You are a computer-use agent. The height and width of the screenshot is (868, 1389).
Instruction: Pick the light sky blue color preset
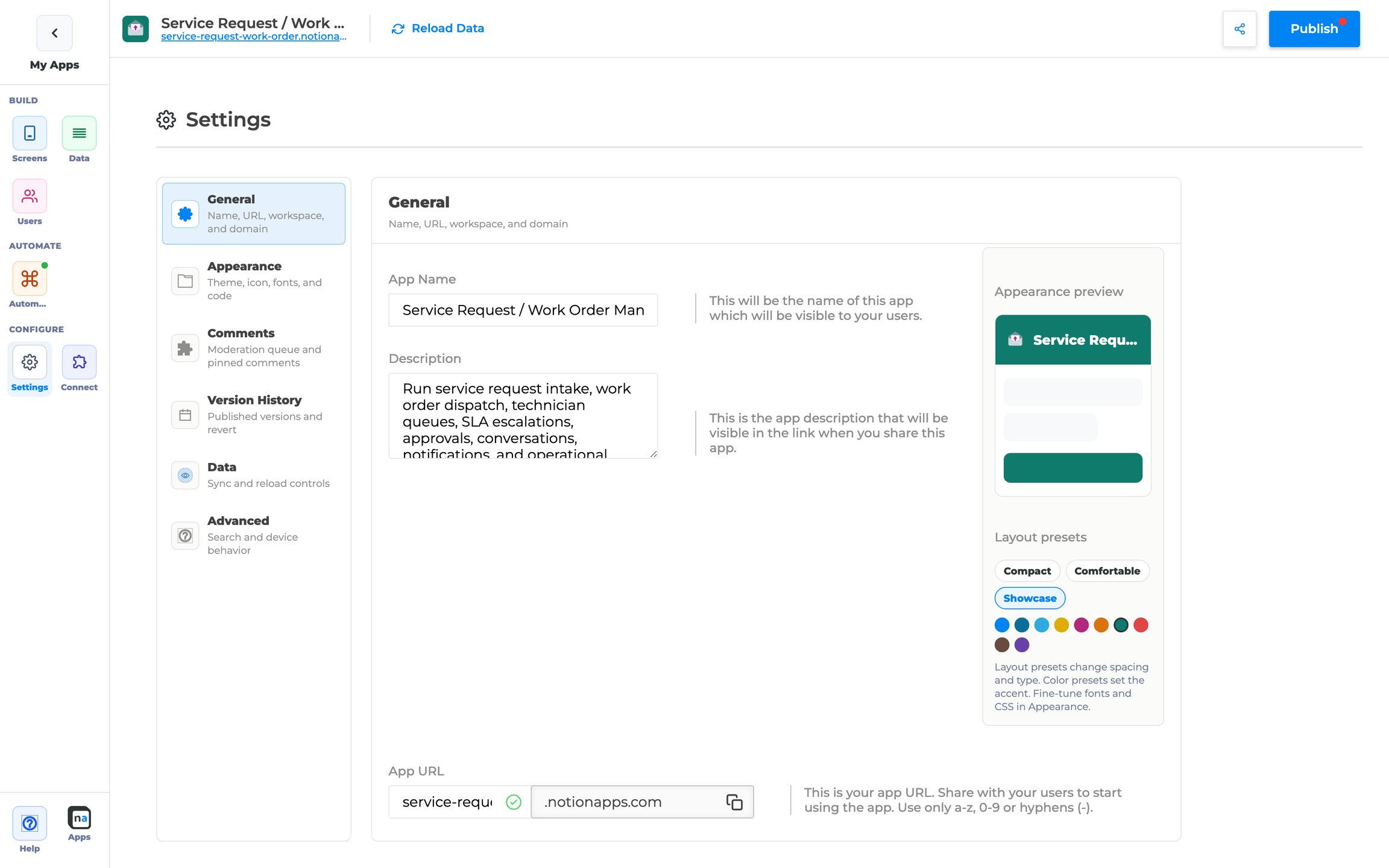point(1042,625)
